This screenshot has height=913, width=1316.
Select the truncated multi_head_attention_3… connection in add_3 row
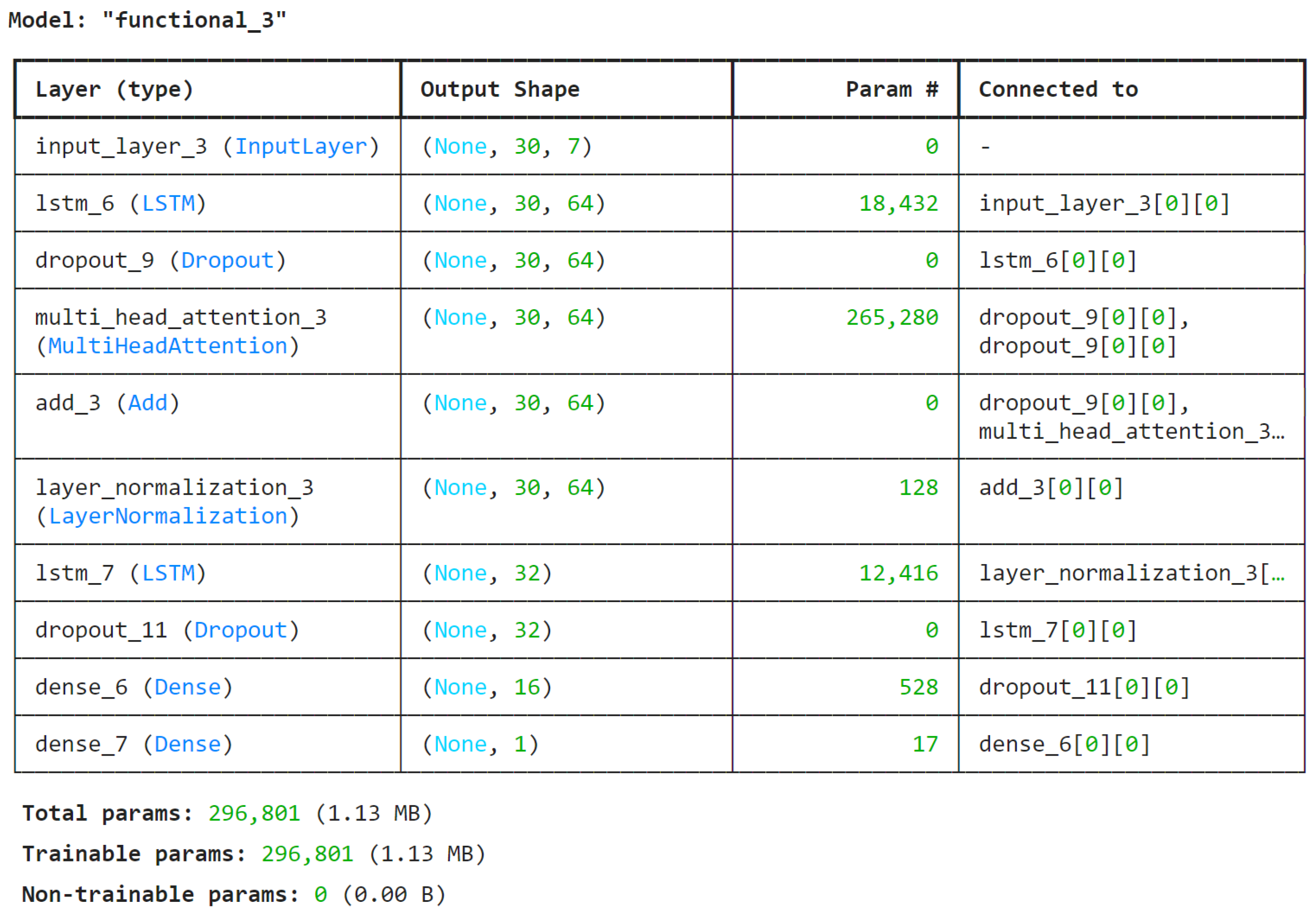[x=1132, y=432]
